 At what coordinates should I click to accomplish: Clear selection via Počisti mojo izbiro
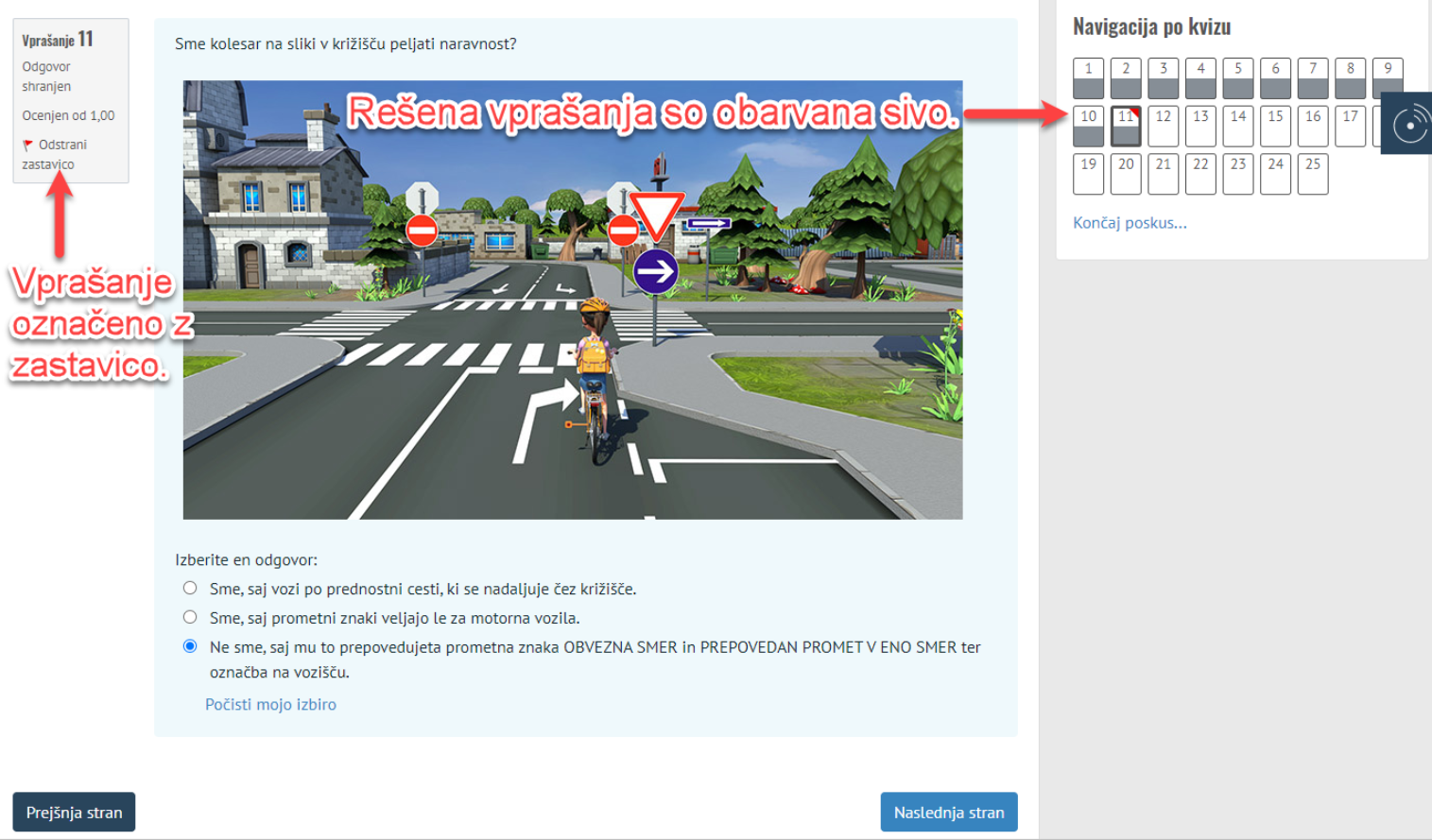click(x=270, y=704)
